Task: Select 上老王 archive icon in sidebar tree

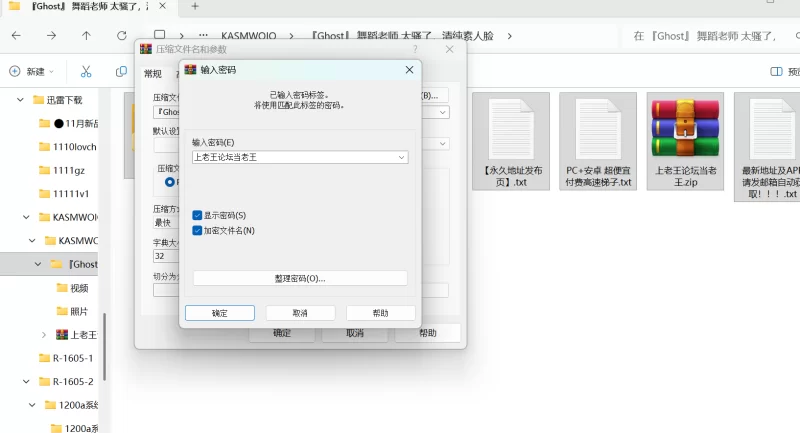Action: tap(62, 335)
